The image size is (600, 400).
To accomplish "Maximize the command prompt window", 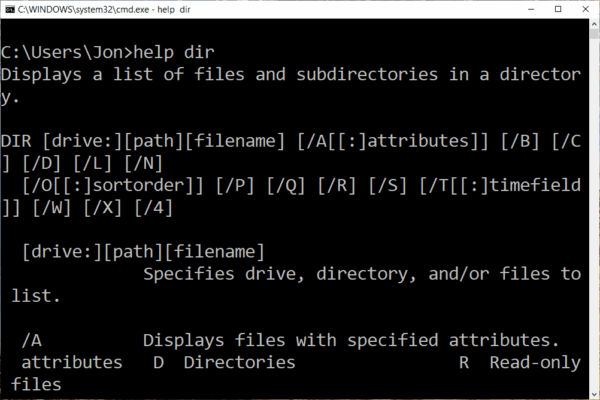I will point(558,9).
